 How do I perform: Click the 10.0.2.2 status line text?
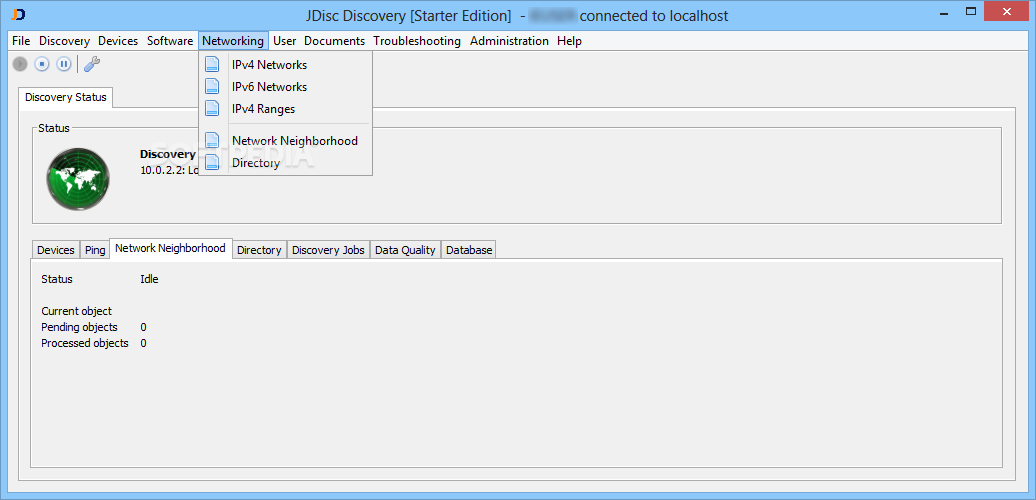tap(169, 170)
